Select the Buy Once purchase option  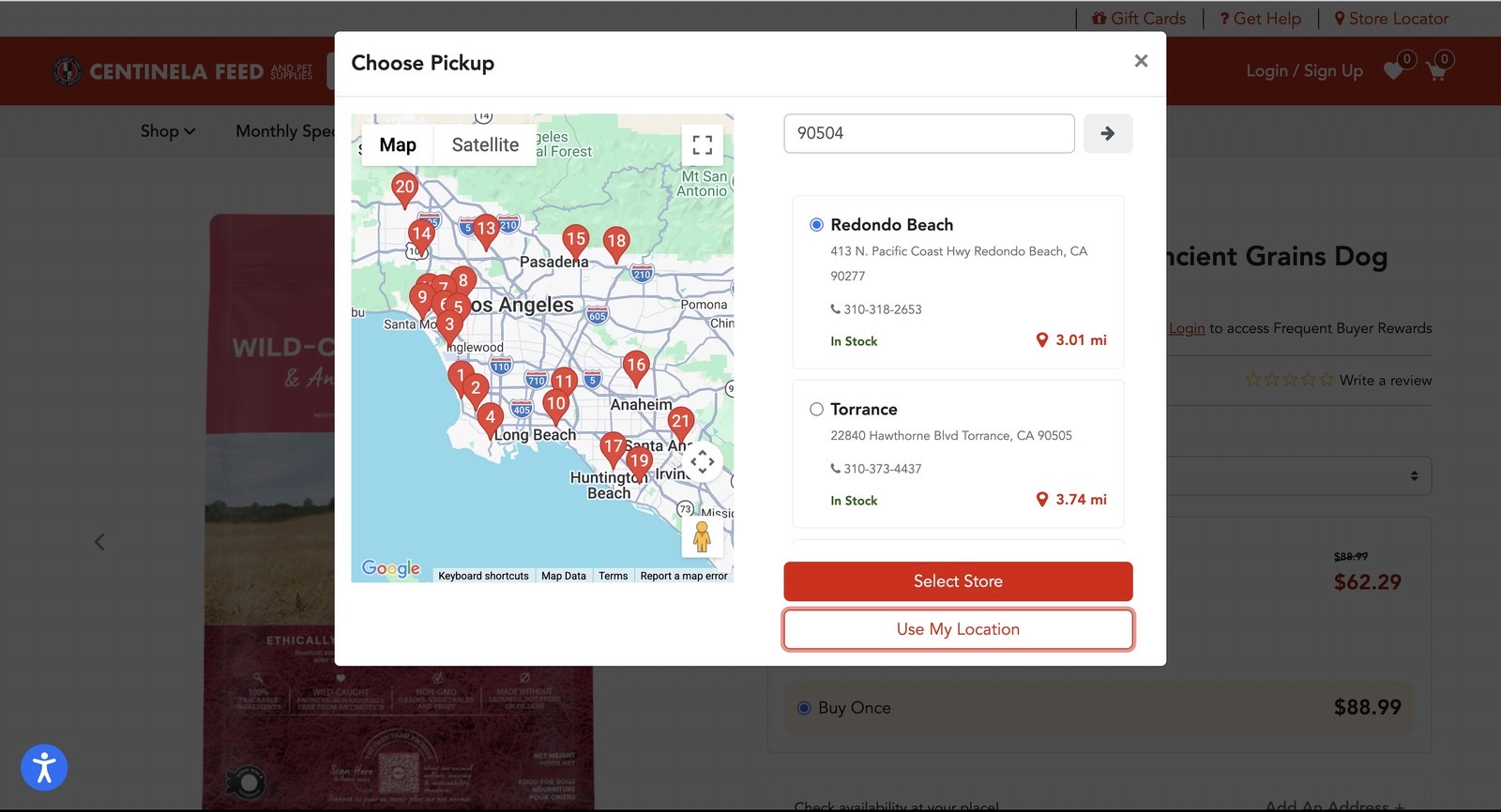804,708
